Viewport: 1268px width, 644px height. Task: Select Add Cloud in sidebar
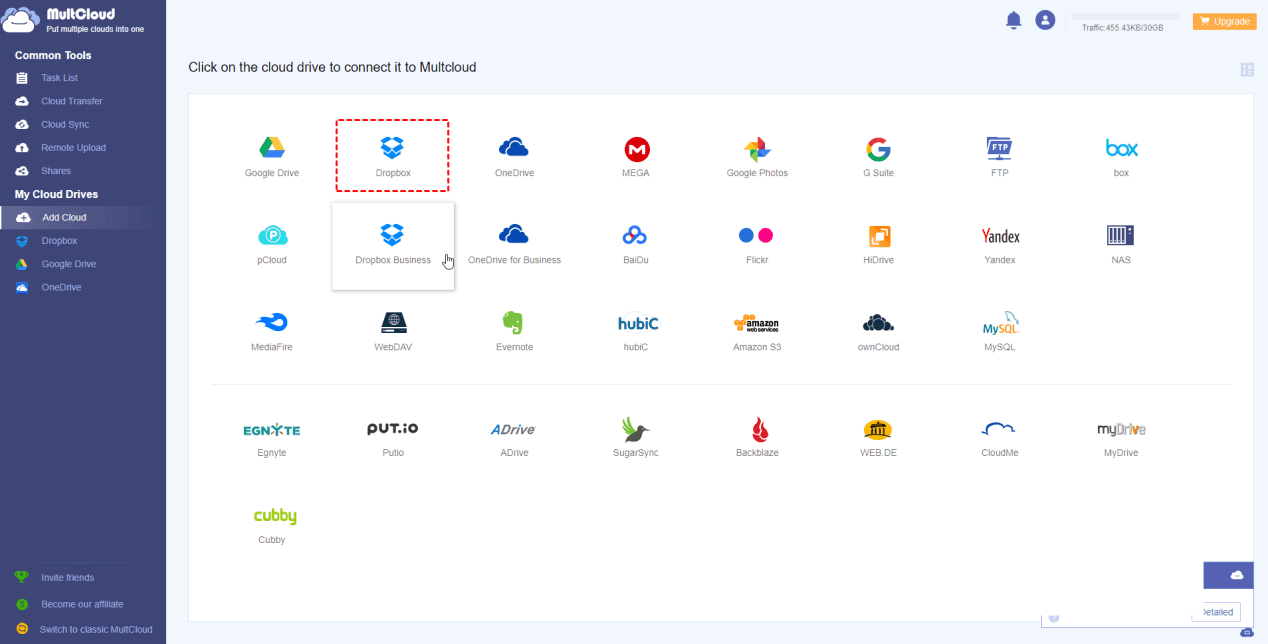(64, 217)
